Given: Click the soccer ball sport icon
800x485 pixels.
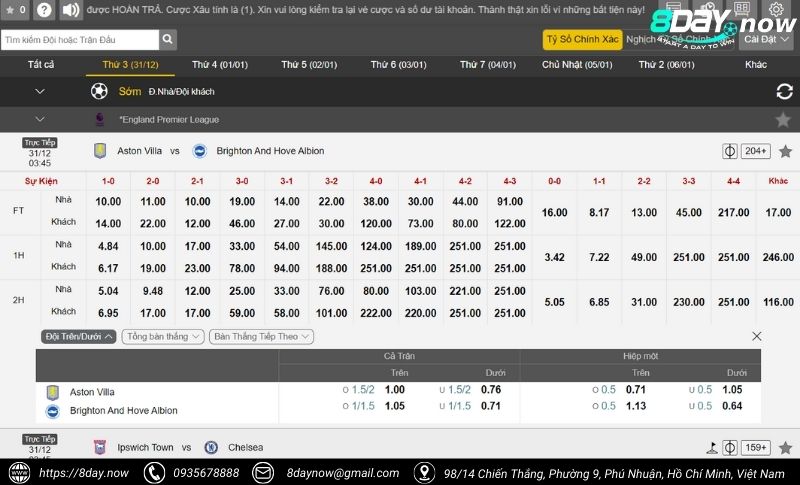Looking at the screenshot, I should point(99,91).
